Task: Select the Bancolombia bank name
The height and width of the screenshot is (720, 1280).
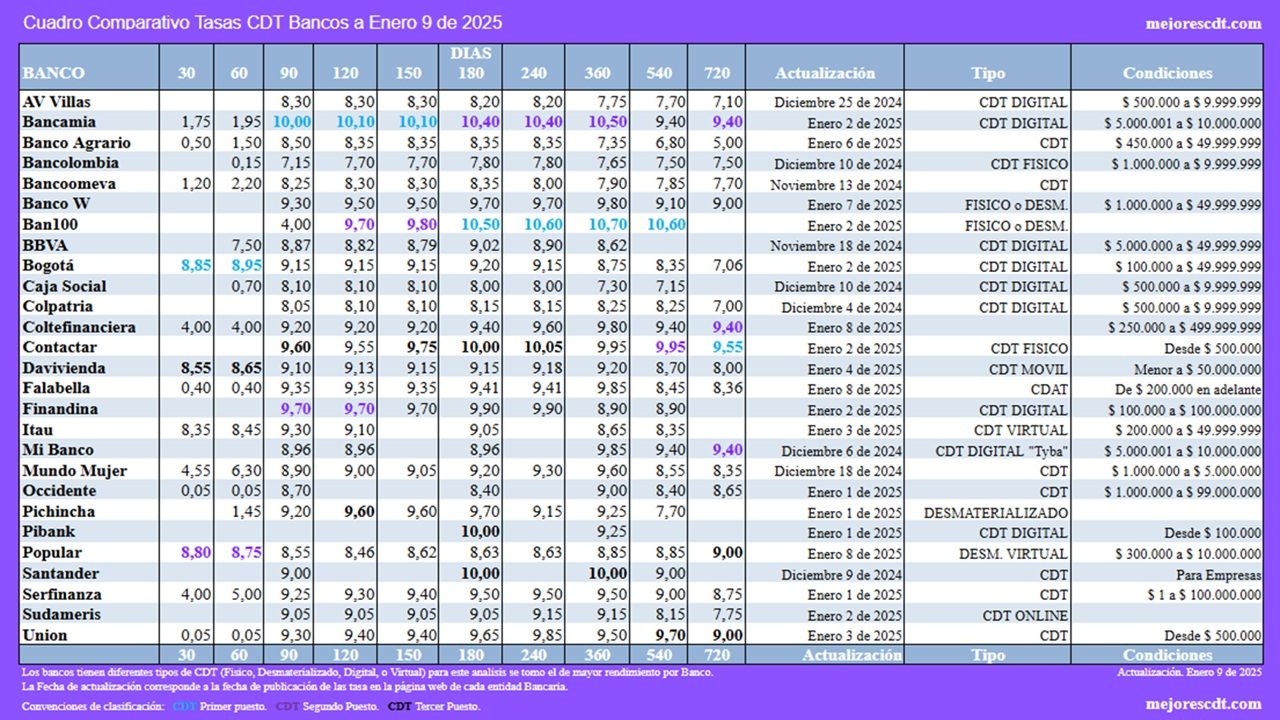Action: [x=70, y=163]
